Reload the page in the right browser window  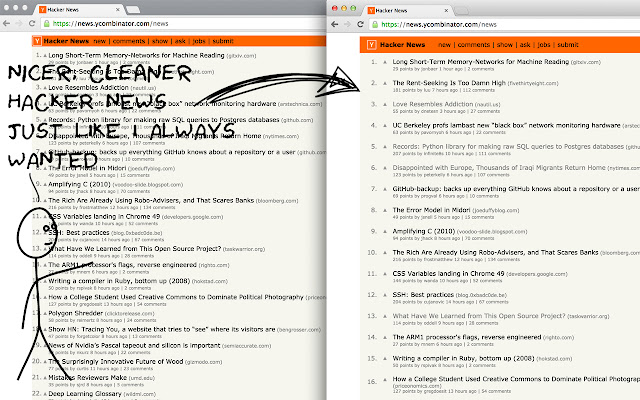pyautogui.click(x=360, y=24)
